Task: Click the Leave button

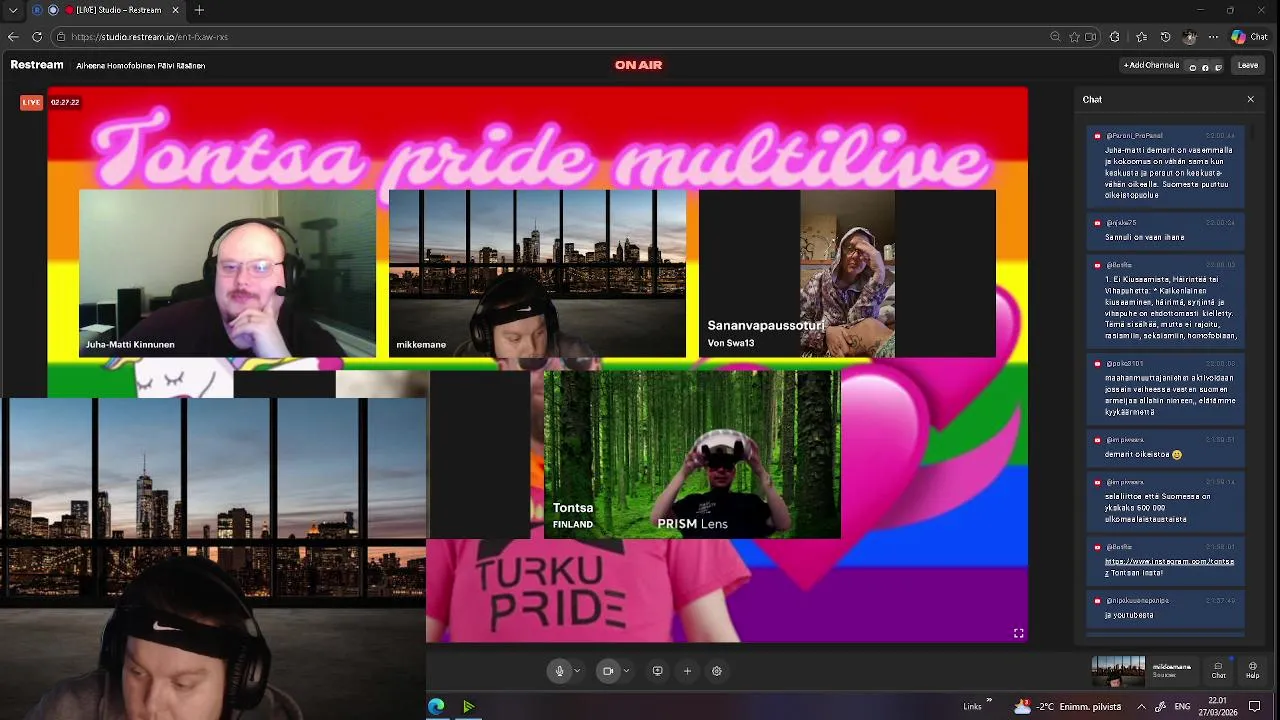Action: click(1248, 65)
